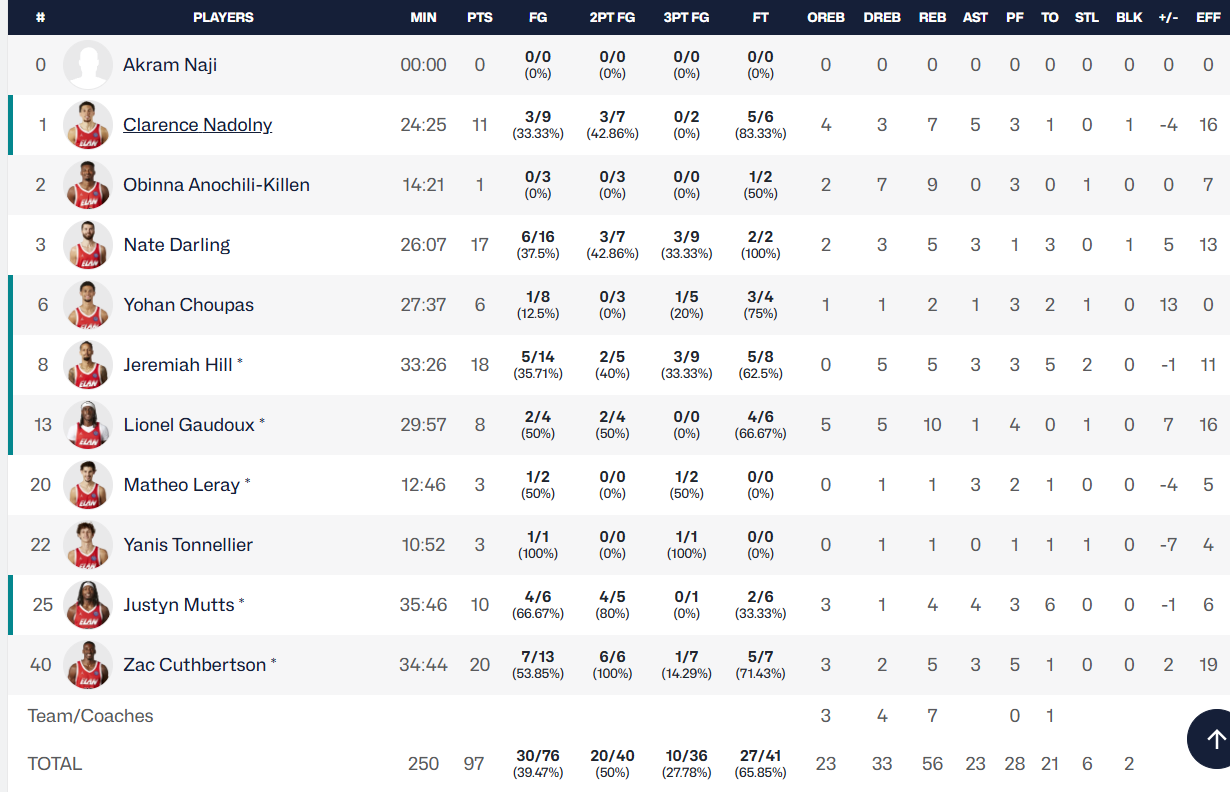The image size is (1230, 792).
Task: Open Jeremiah Hill's player photo
Action: tap(88, 365)
